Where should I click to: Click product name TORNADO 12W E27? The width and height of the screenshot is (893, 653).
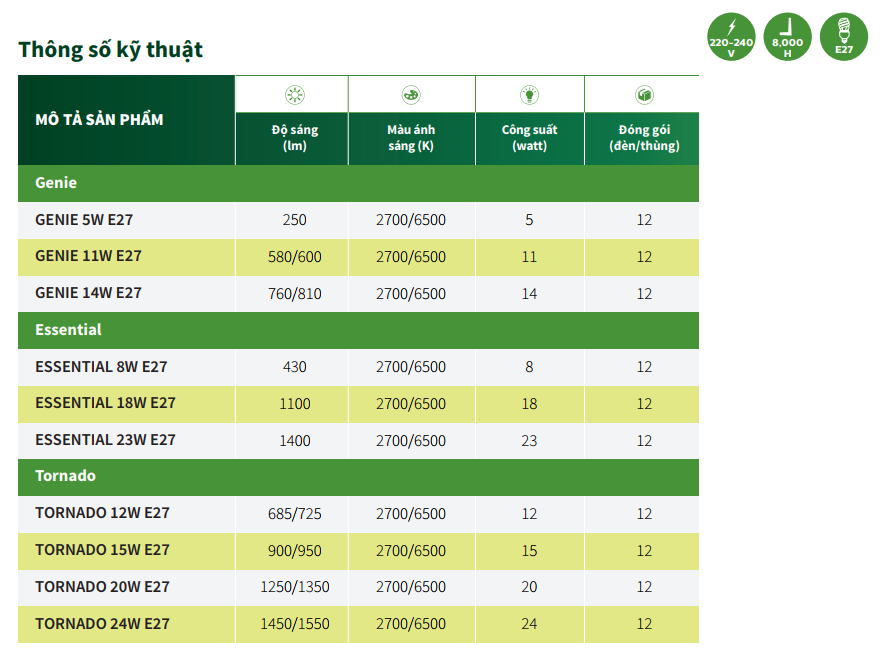[x=103, y=513]
